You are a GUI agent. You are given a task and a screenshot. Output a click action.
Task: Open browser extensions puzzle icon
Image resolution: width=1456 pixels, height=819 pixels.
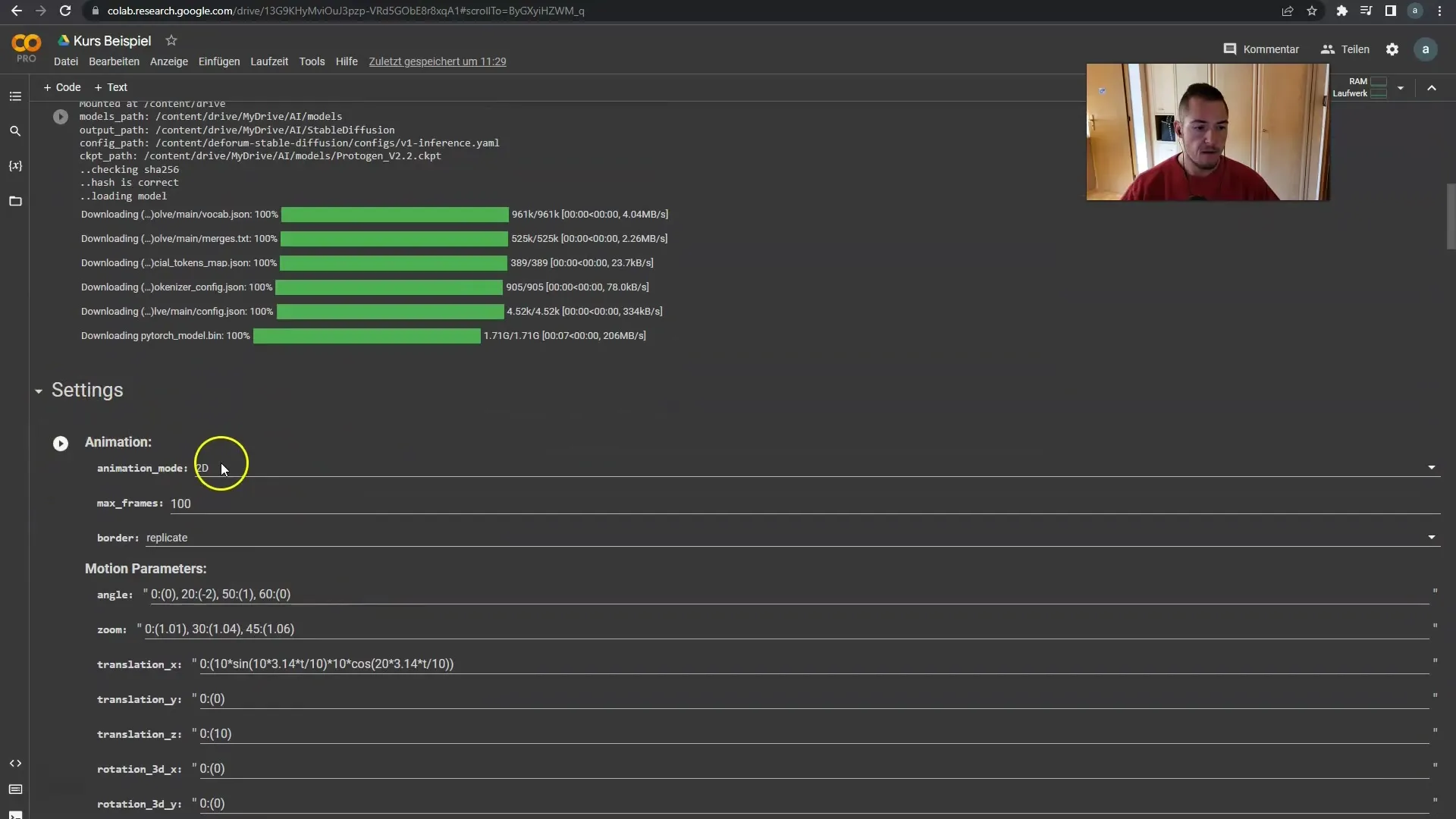click(1342, 11)
